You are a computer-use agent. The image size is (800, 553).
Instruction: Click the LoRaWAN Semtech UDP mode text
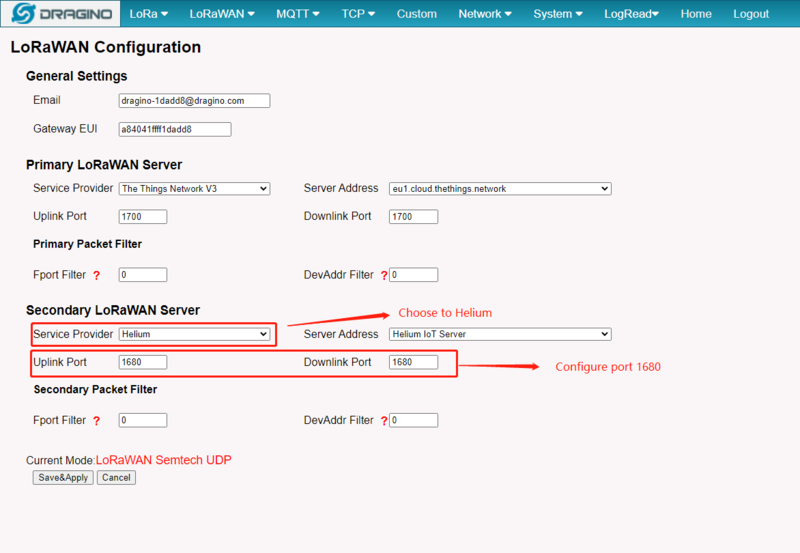[x=164, y=460]
